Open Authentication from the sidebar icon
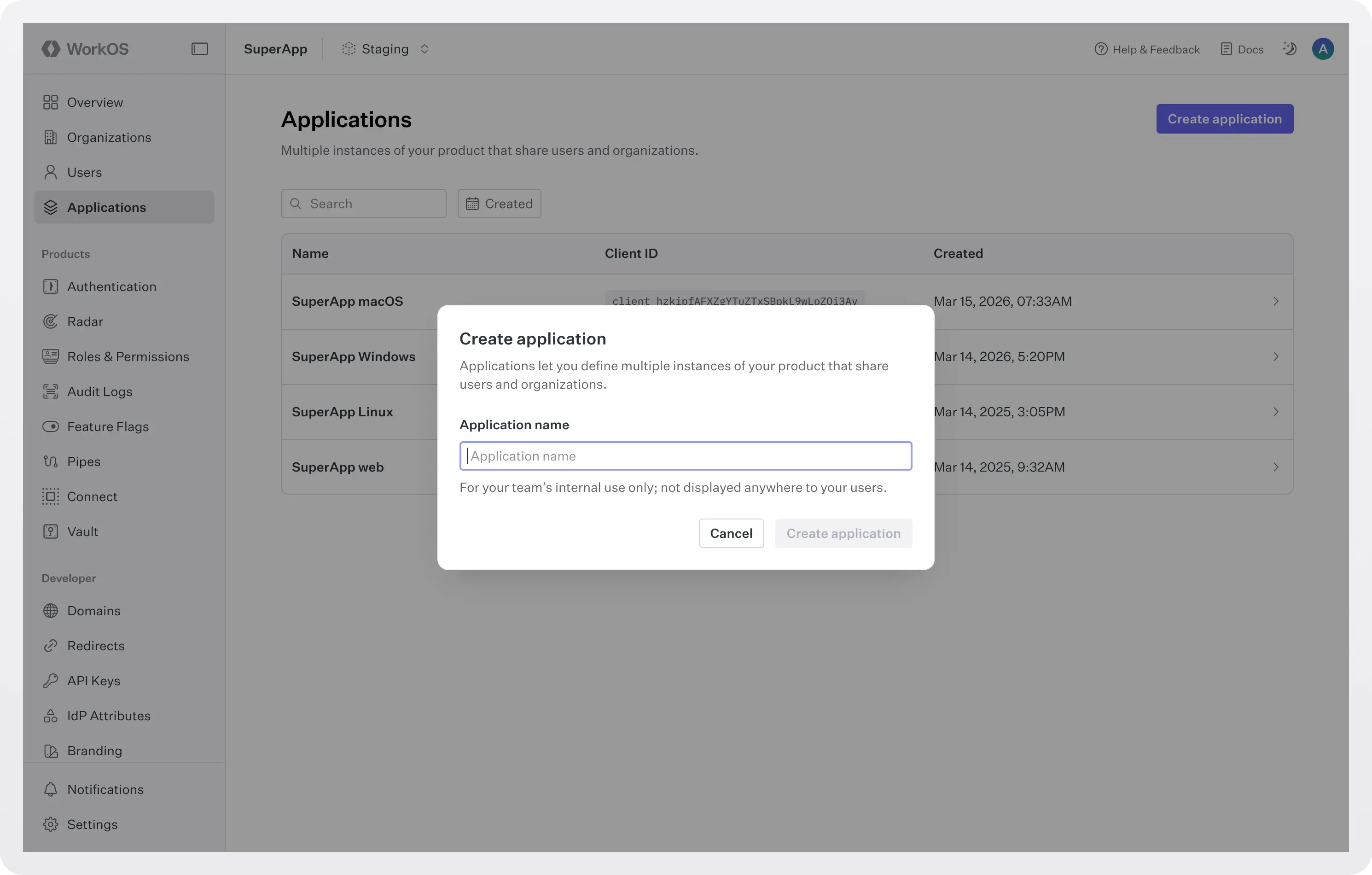This screenshot has height=875, width=1372. coord(51,286)
